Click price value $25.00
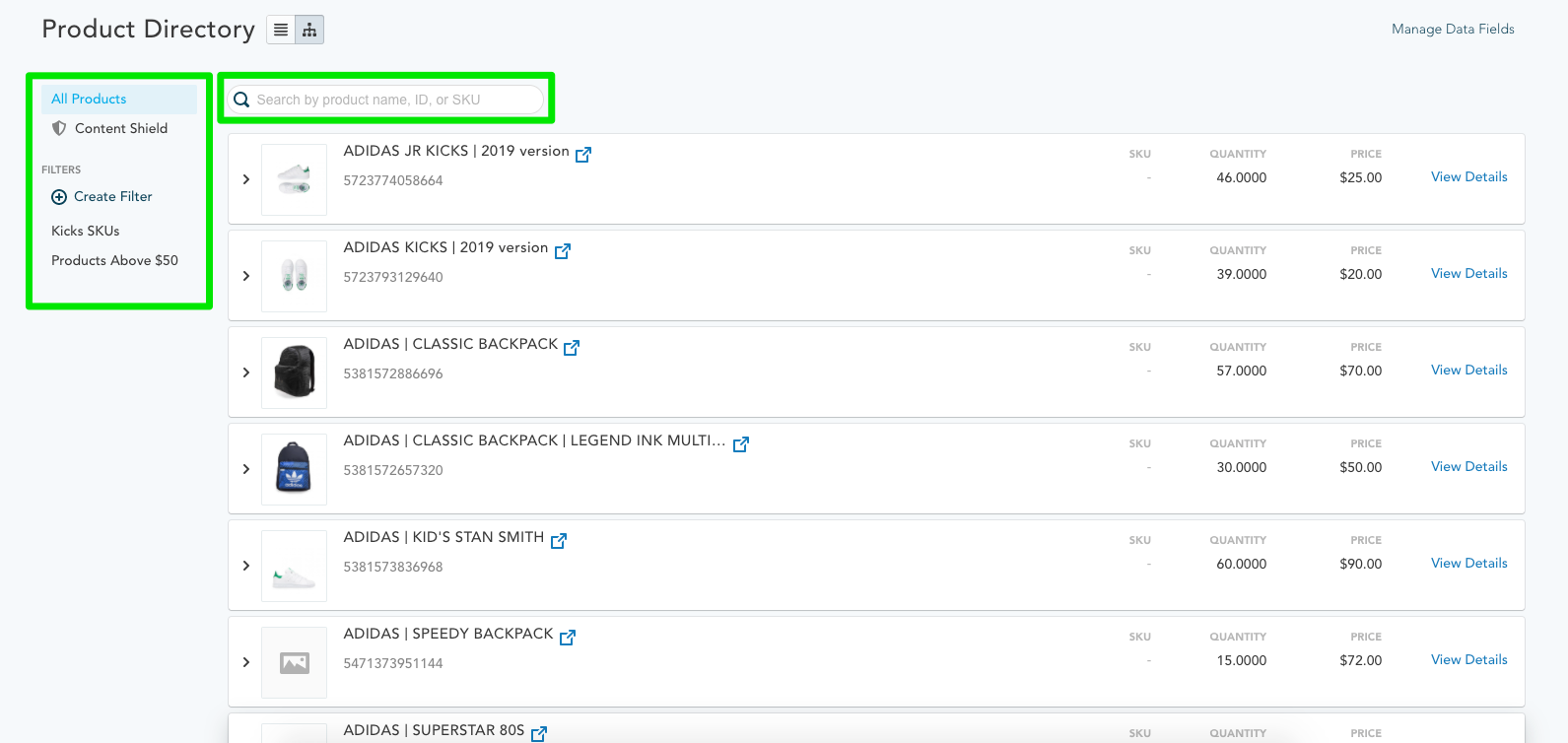 click(1361, 177)
